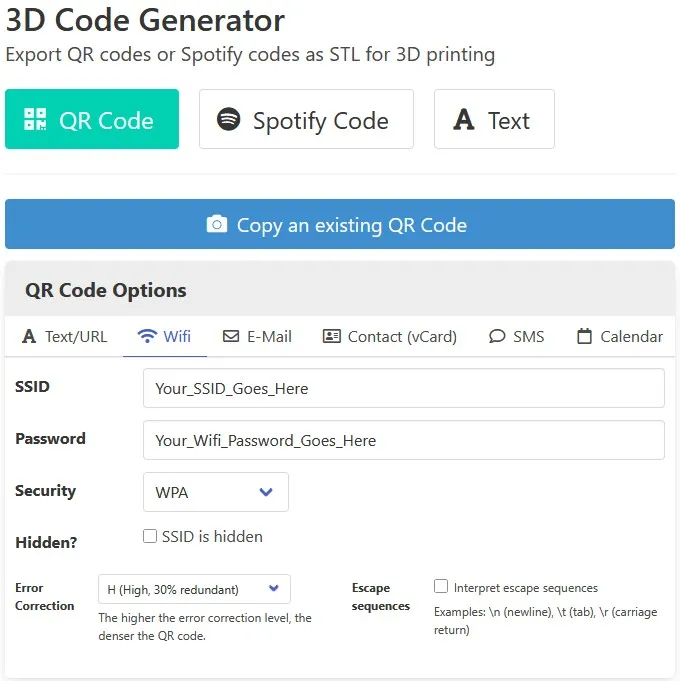Click the QR grid icon in QR Code button

point(35,119)
